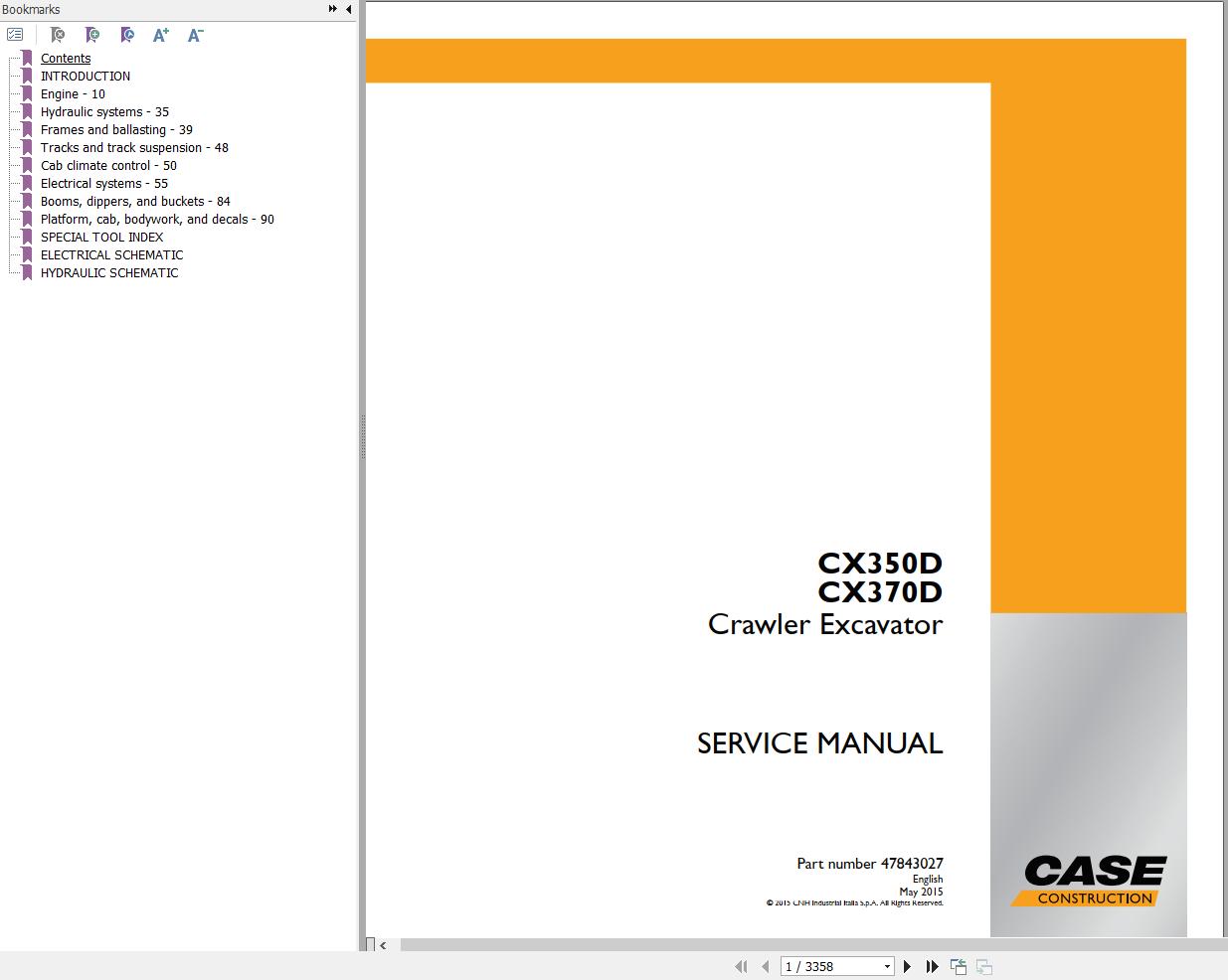Jump to the last page
This screenshot has height=980, width=1228.
tap(932, 966)
